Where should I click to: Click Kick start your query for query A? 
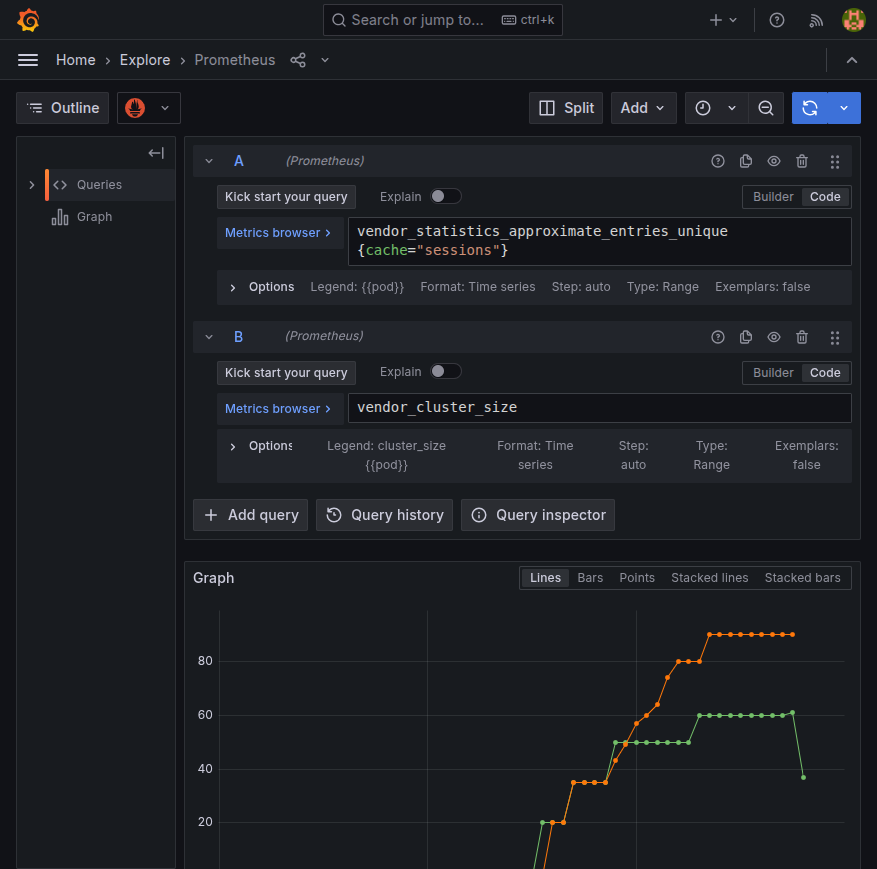pos(286,197)
